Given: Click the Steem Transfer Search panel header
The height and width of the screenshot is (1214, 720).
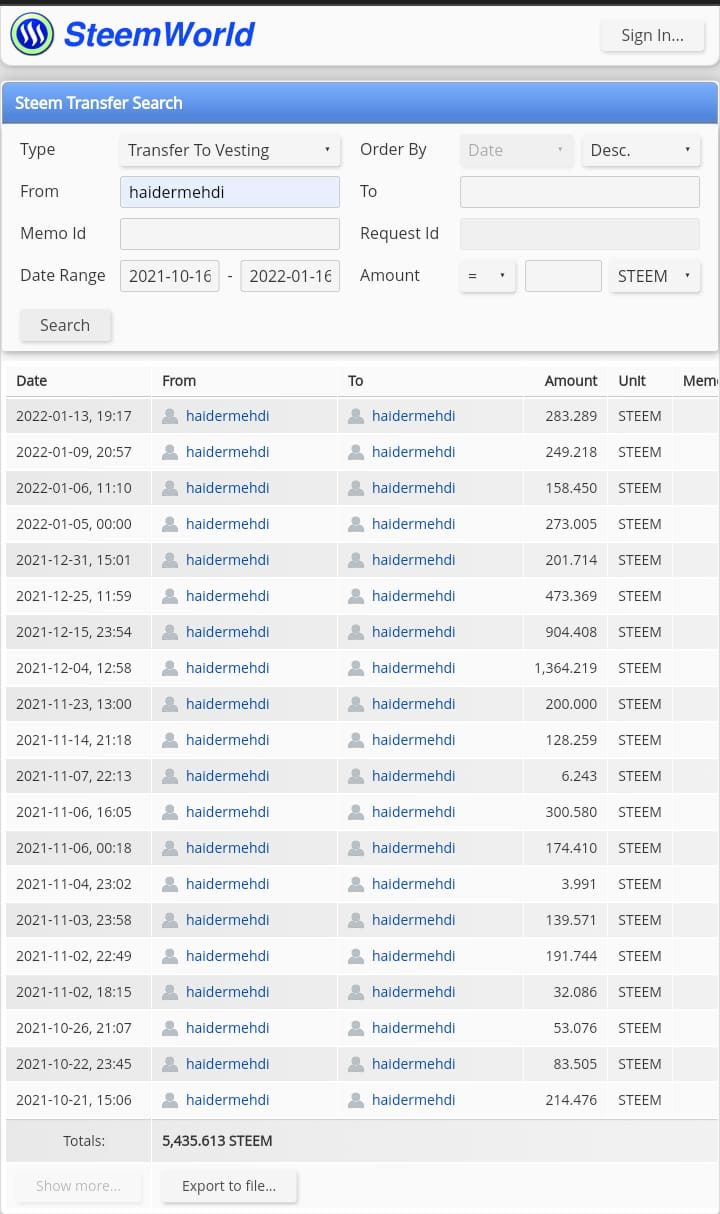Looking at the screenshot, I should (360, 103).
